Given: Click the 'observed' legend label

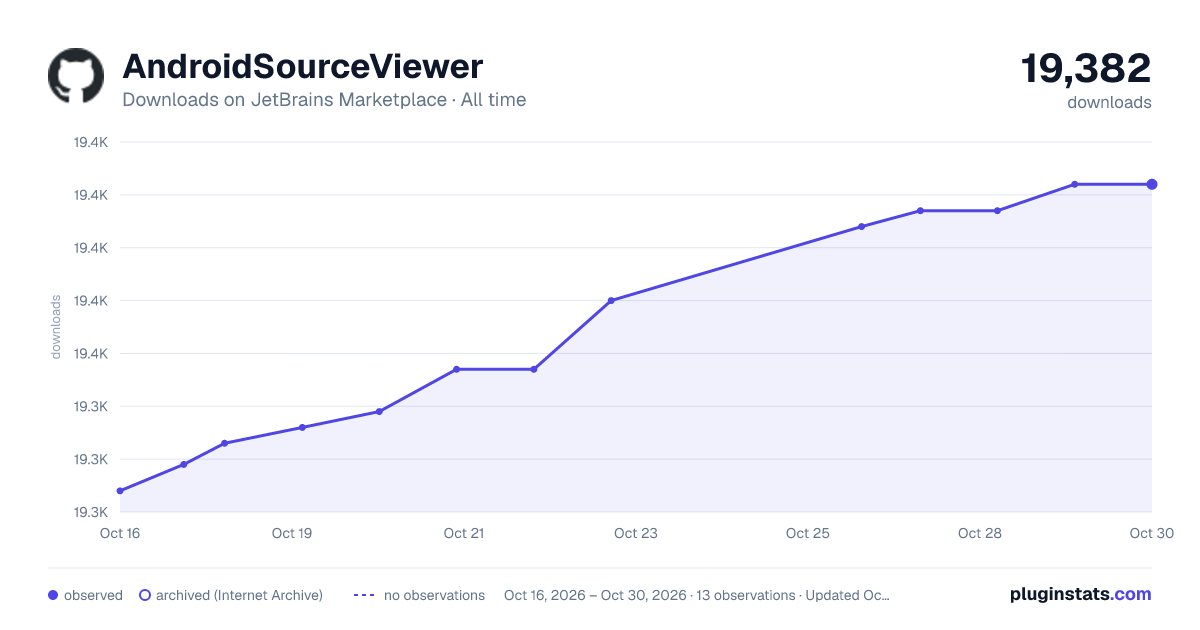Looking at the screenshot, I should (93, 595).
